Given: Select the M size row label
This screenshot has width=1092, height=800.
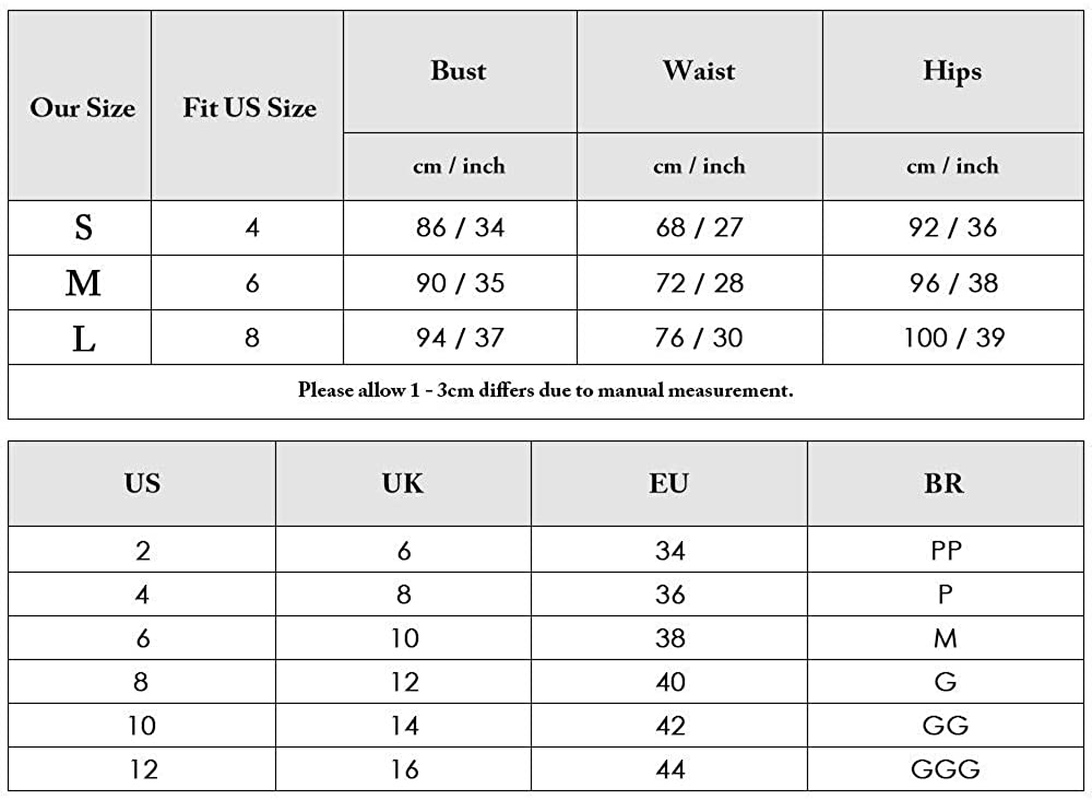Looking at the screenshot, I should [x=83, y=283].
